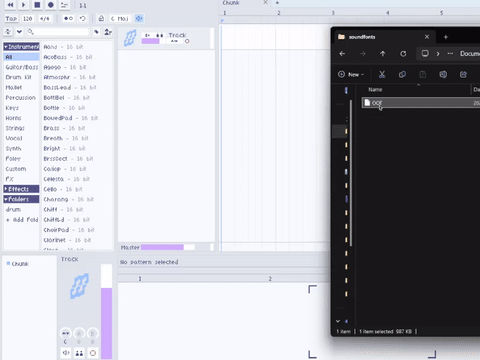Select the Vocal category
Image resolution: width=480 pixels, height=360 pixels.
[21, 138]
